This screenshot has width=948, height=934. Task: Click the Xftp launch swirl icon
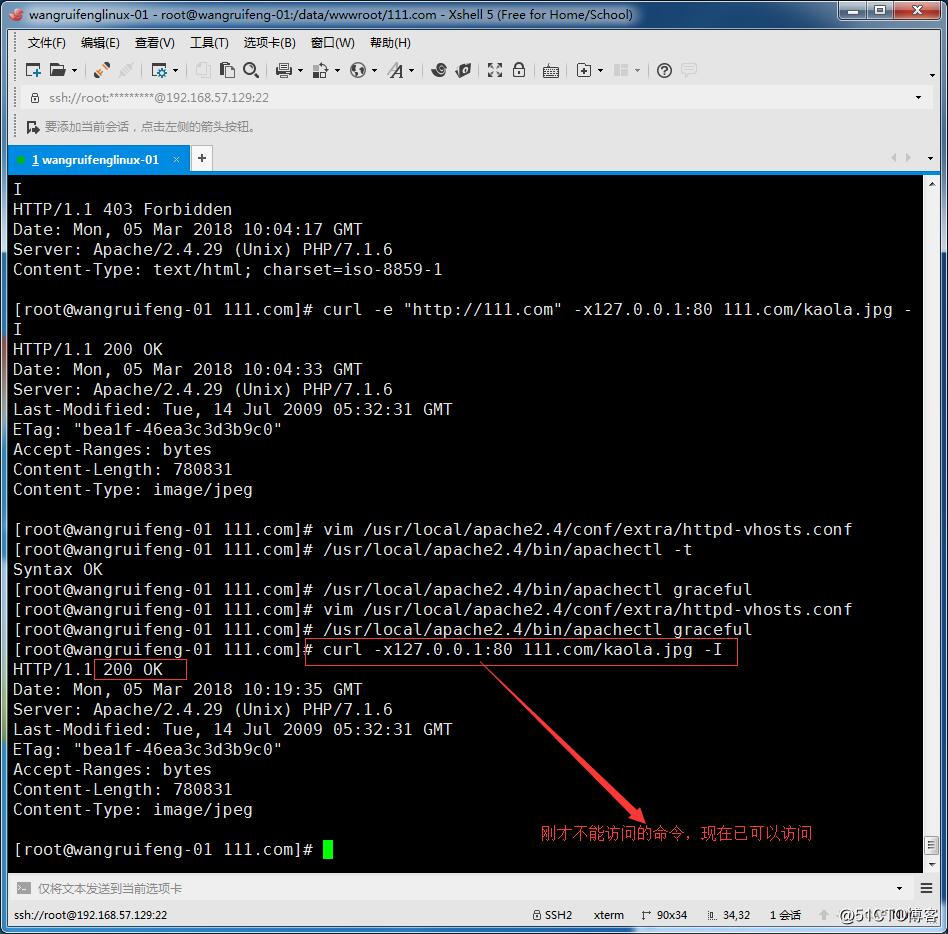coord(440,71)
